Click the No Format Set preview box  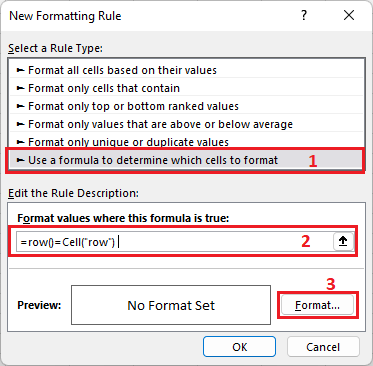(x=171, y=305)
